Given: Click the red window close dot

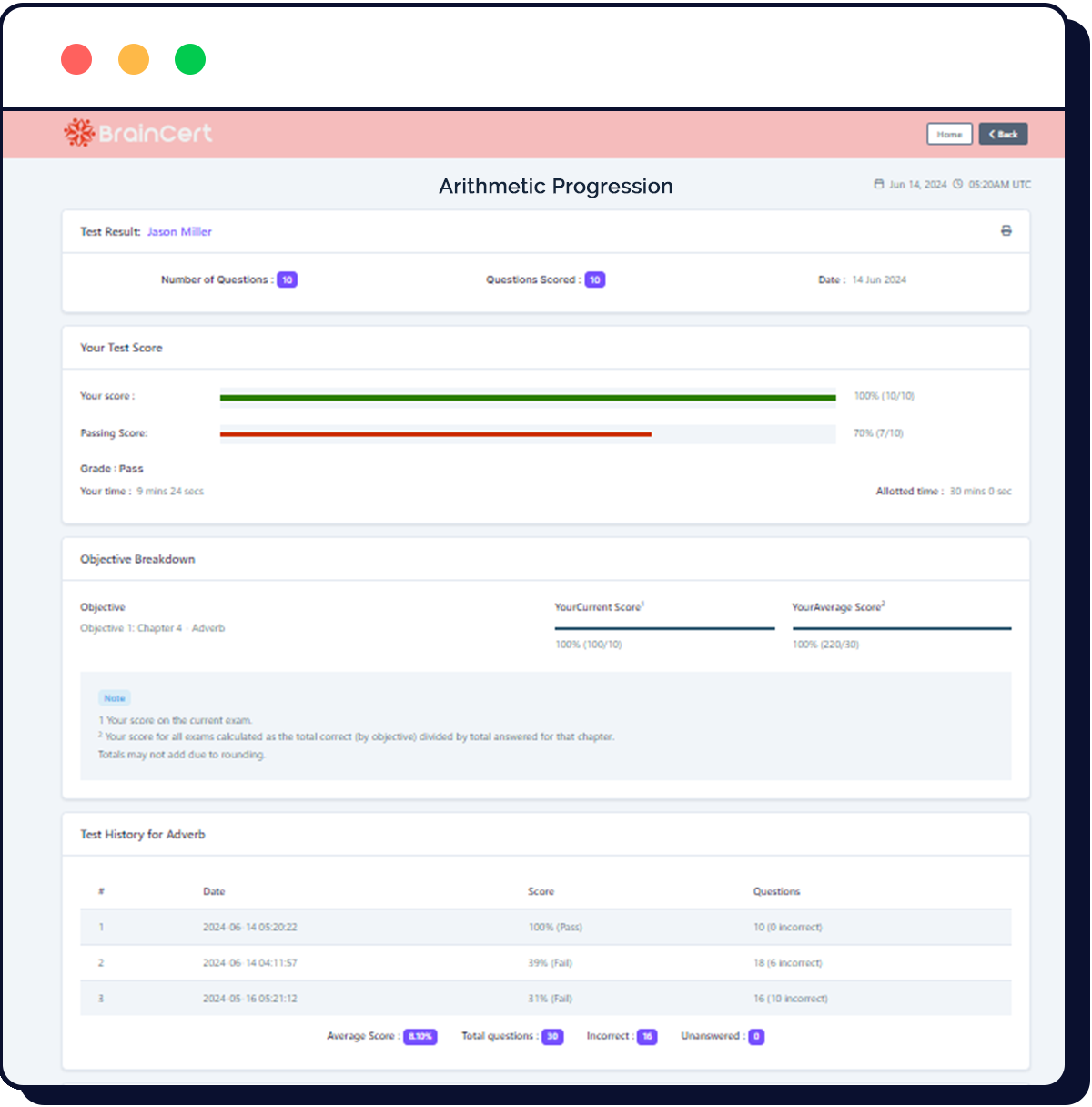Looking at the screenshot, I should tap(76, 59).
